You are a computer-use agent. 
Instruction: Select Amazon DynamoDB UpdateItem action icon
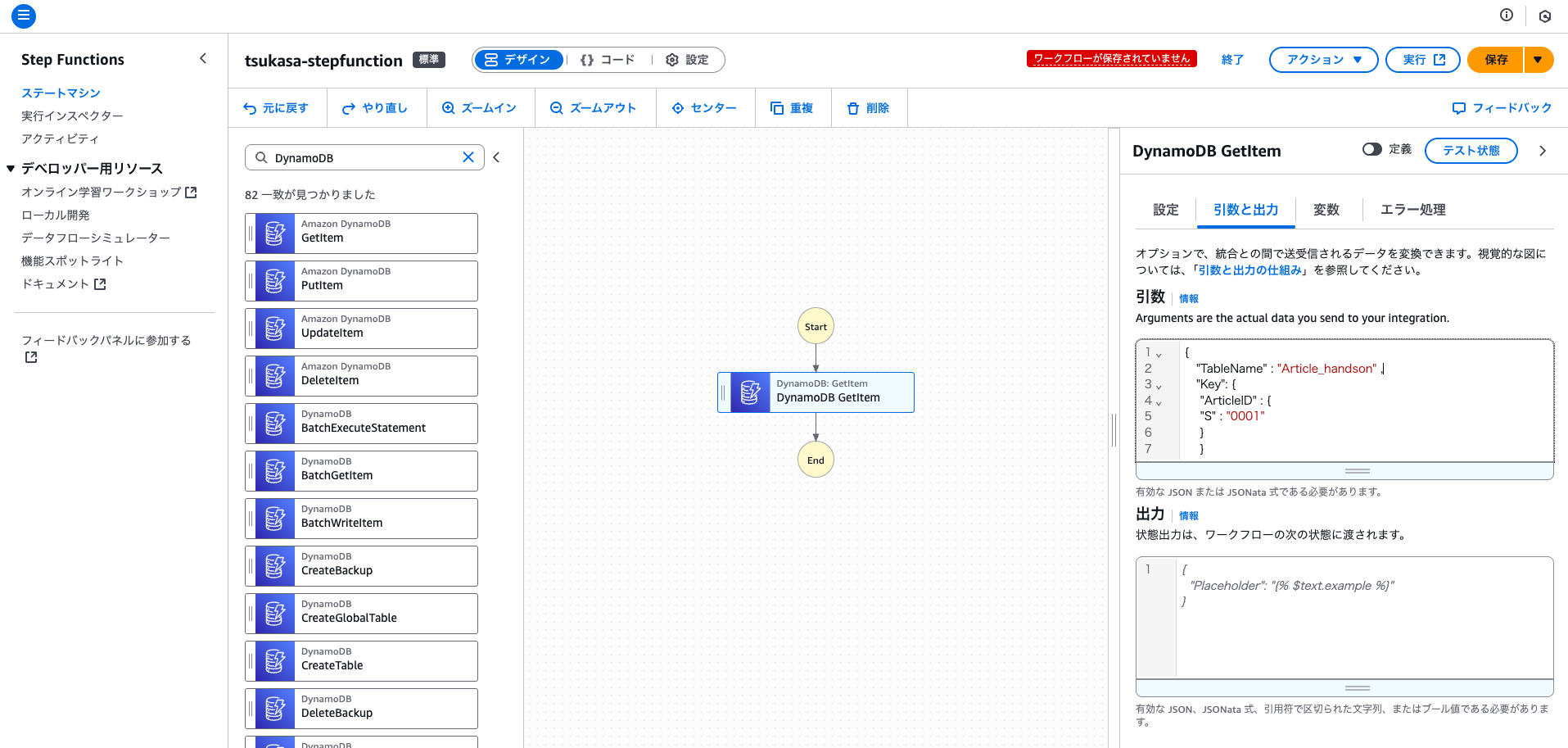[x=275, y=329]
